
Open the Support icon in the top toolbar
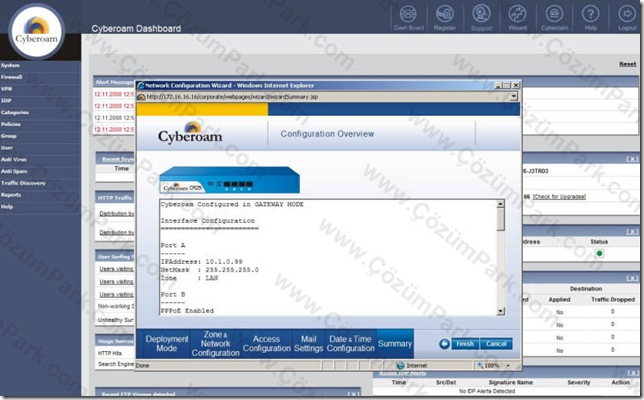(481, 17)
